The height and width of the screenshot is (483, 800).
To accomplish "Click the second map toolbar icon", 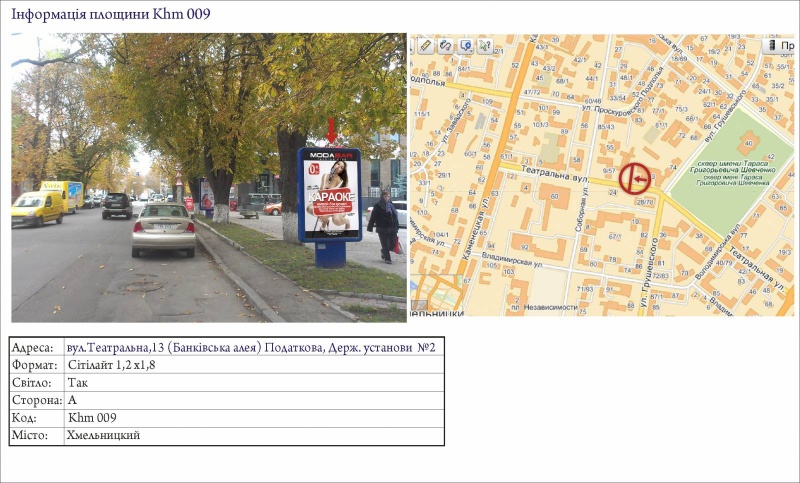I will point(445,45).
